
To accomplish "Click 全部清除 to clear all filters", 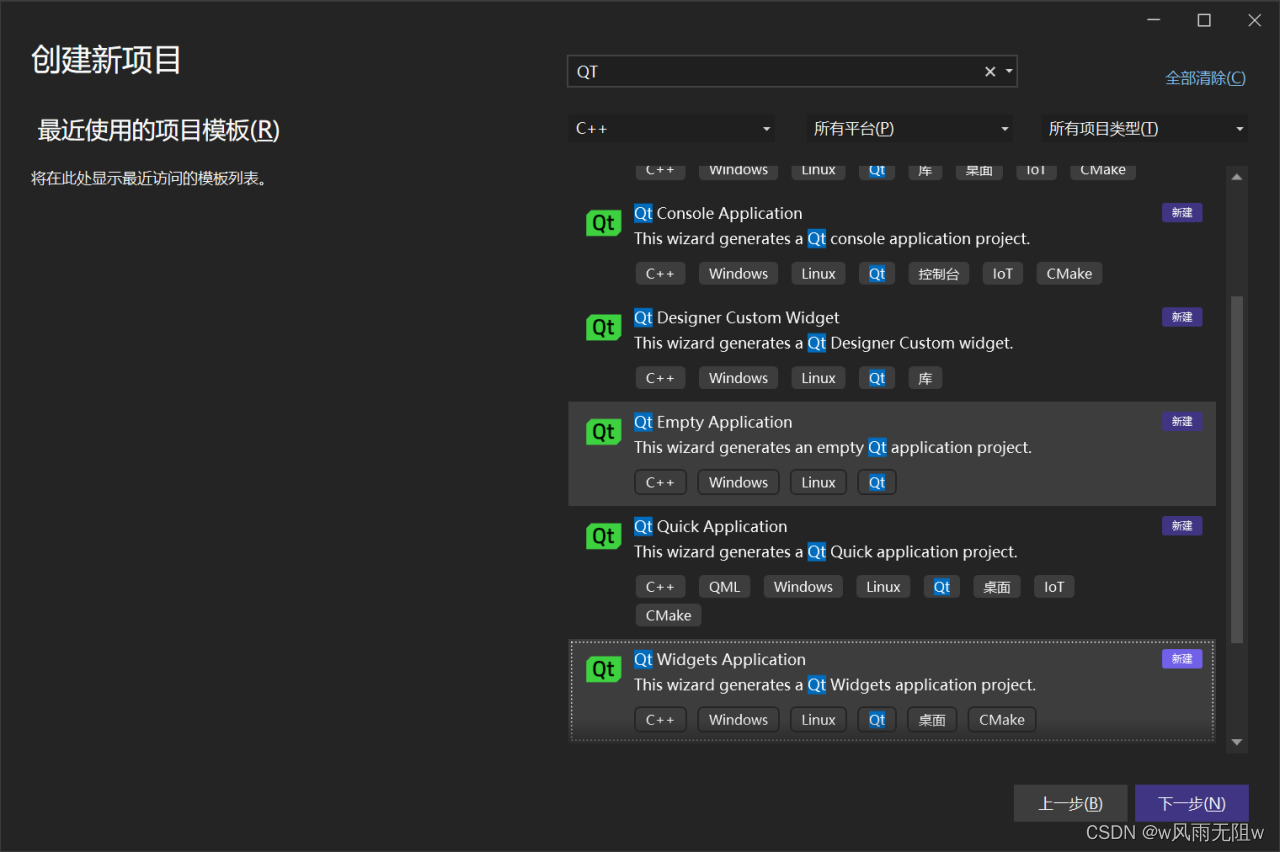I will pyautogui.click(x=1206, y=78).
